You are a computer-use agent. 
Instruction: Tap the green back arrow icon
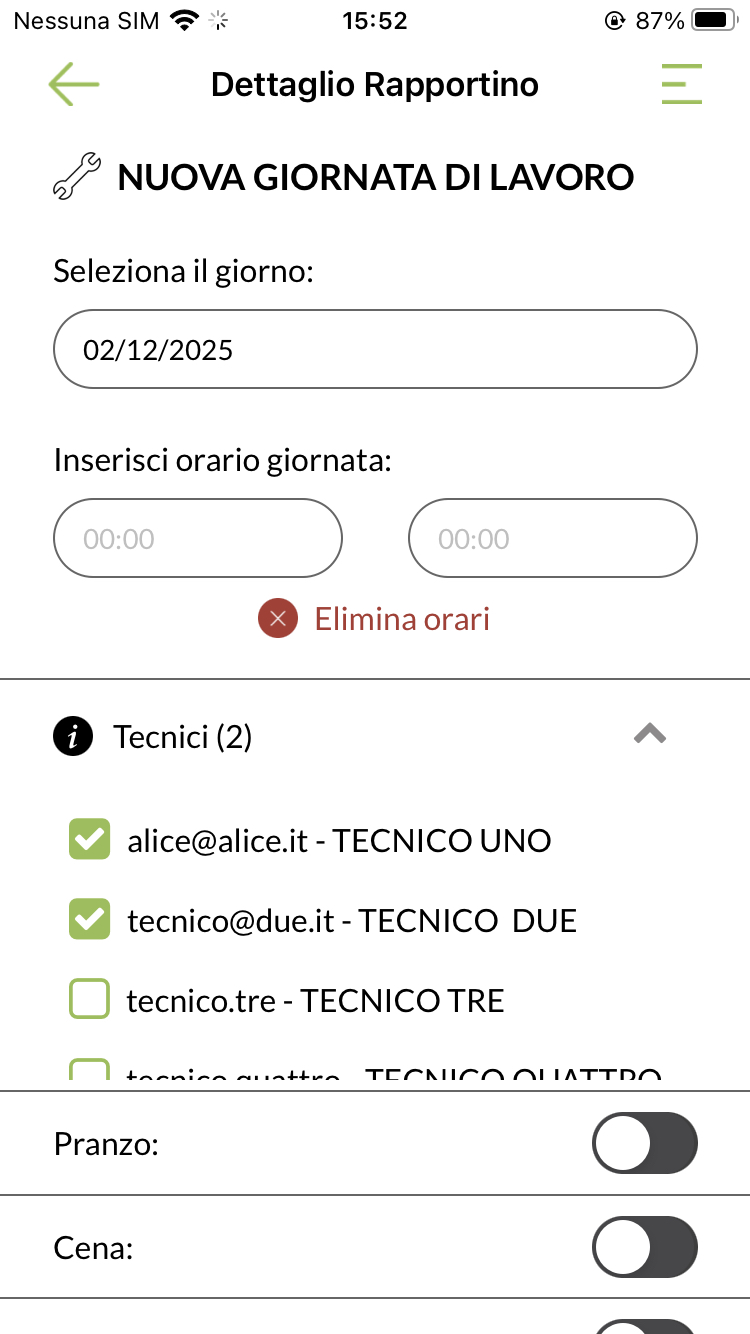point(74,85)
